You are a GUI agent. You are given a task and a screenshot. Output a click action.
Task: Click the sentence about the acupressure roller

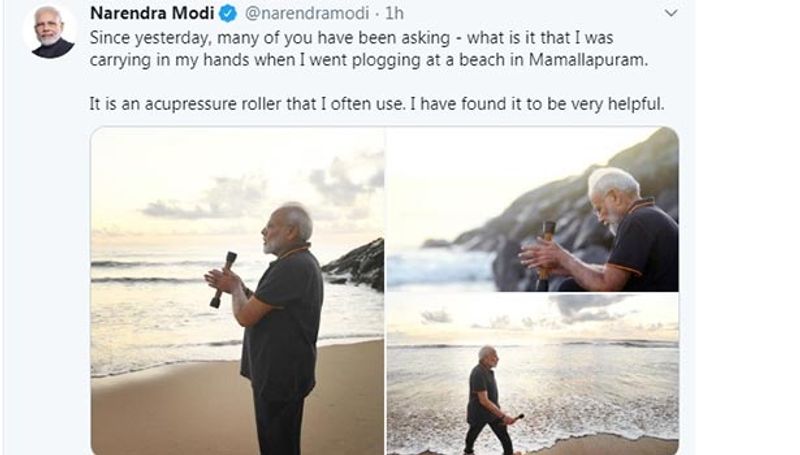coord(377,104)
